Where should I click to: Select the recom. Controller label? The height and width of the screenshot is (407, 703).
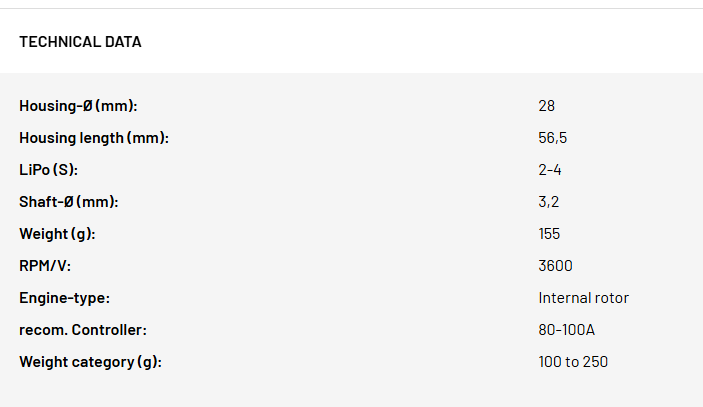(83, 330)
